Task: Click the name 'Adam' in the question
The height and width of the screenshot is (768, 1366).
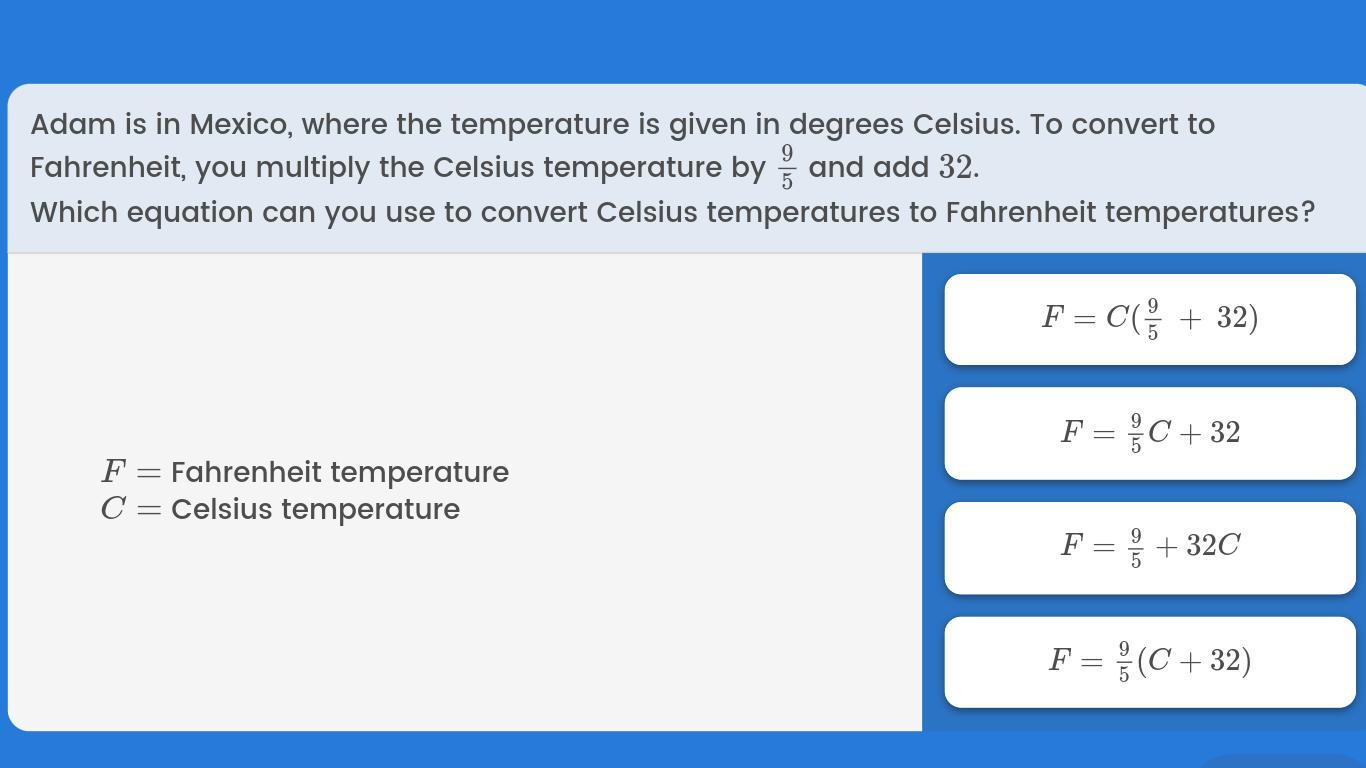Action: click(73, 125)
